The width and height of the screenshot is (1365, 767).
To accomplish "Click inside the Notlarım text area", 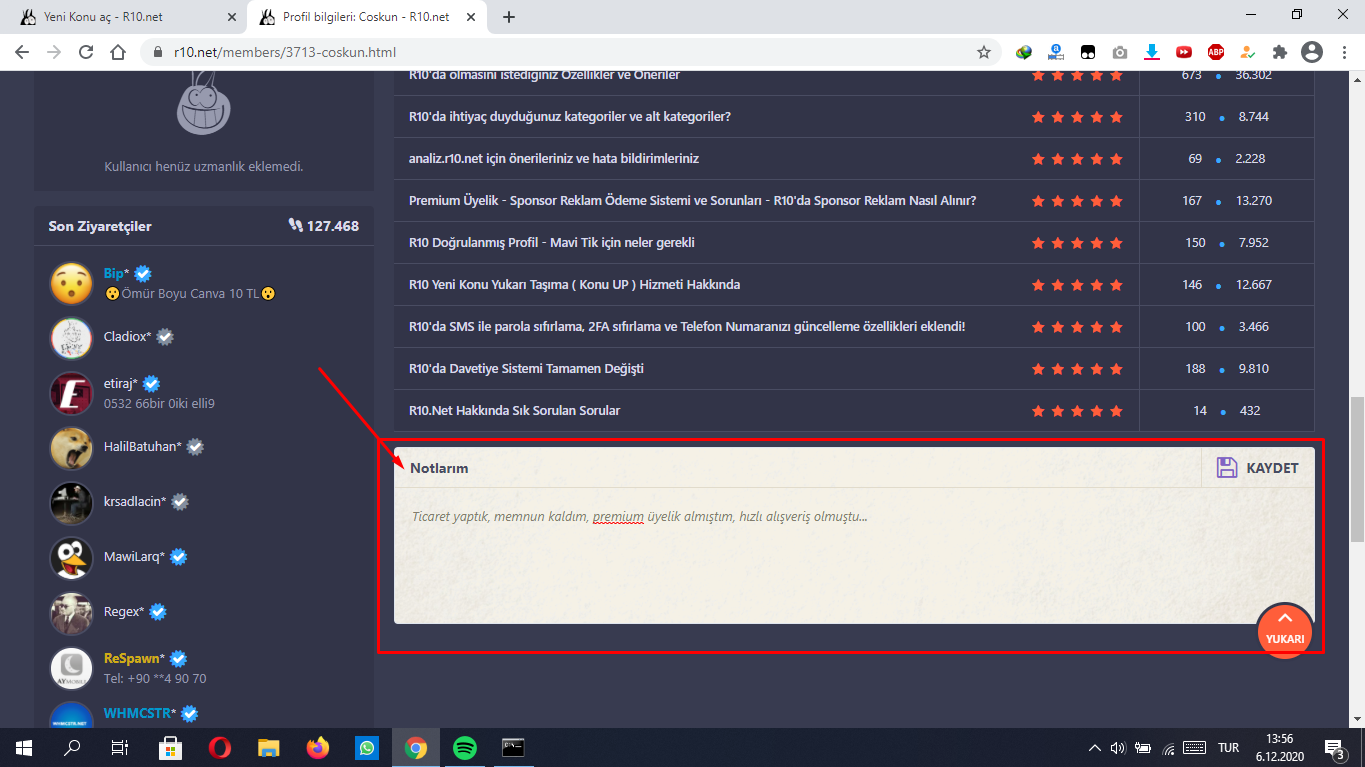I will click(853, 555).
